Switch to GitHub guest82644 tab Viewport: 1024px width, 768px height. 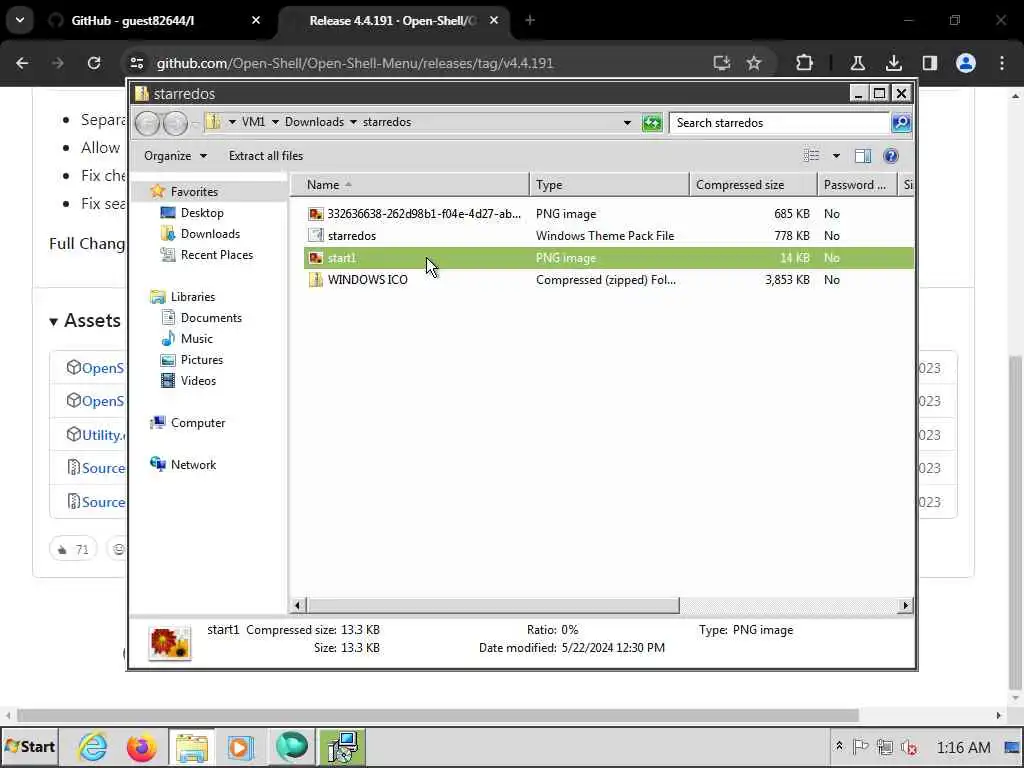click(153, 21)
